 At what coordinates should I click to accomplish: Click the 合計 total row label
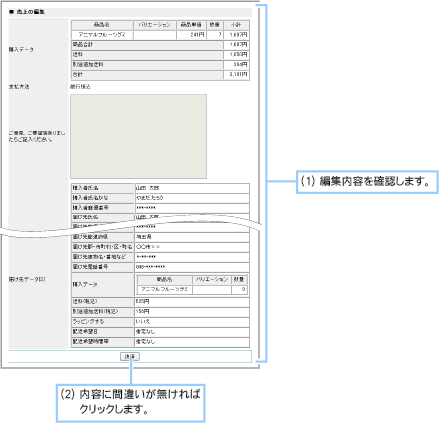tap(147, 75)
